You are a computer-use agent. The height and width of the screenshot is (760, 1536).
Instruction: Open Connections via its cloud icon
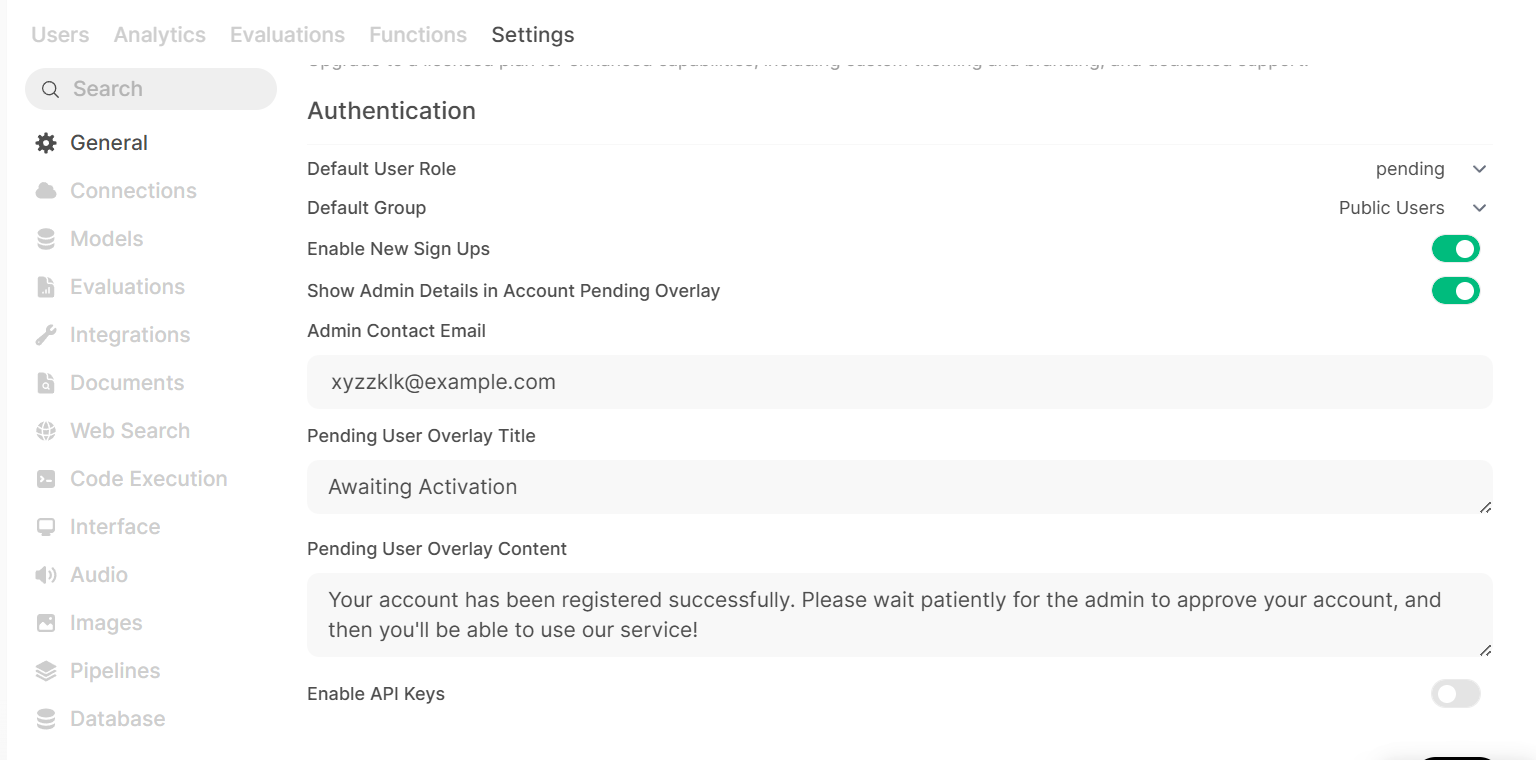(46, 191)
